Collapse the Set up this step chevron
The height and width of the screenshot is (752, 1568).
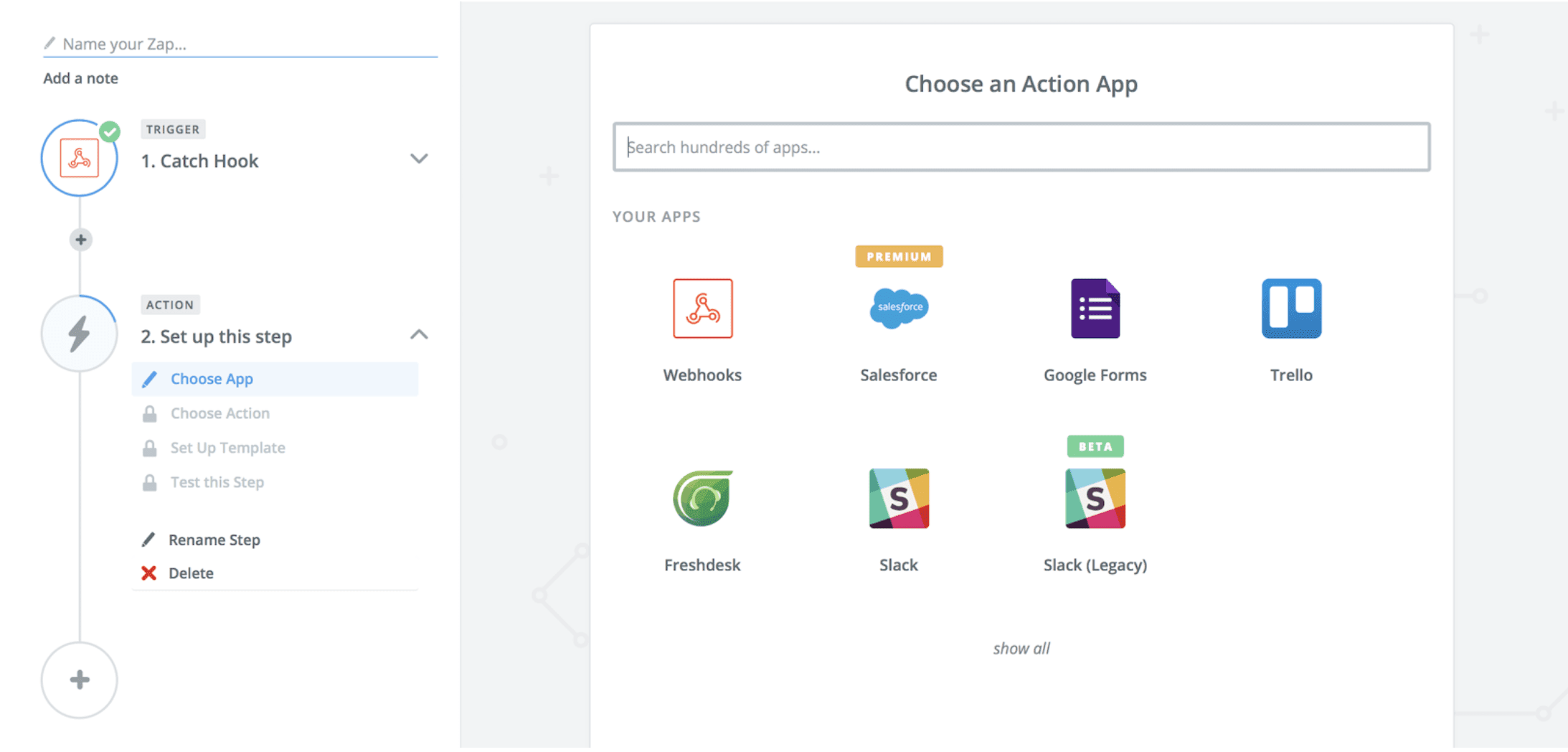419,334
